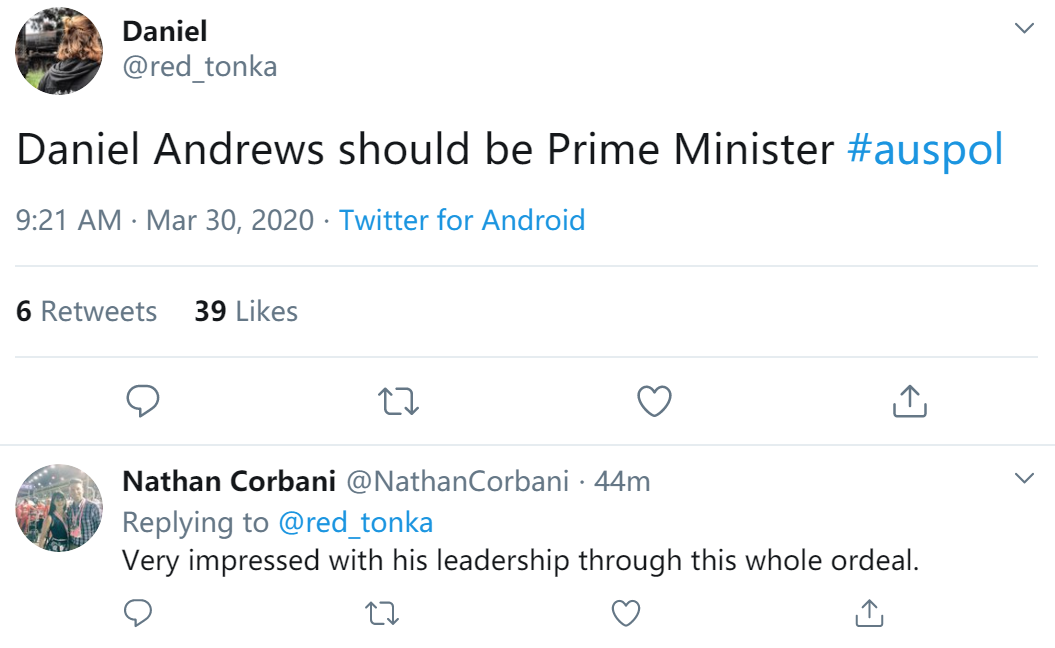Image resolution: width=1055 pixels, height=648 pixels.
Task: Retweet the Daniel Andrews tweet
Action: pyautogui.click(x=399, y=402)
